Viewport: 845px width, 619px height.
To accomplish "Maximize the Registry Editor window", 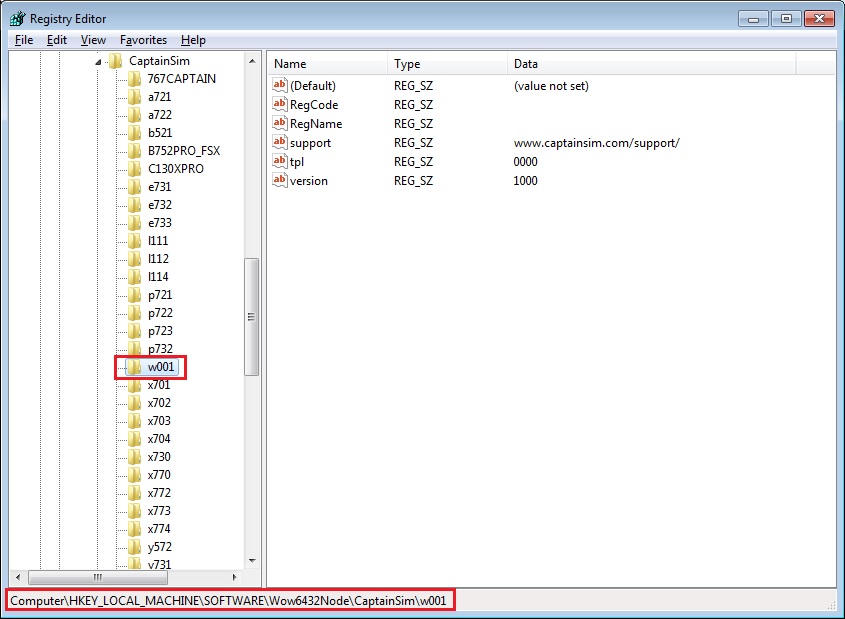I will point(786,19).
